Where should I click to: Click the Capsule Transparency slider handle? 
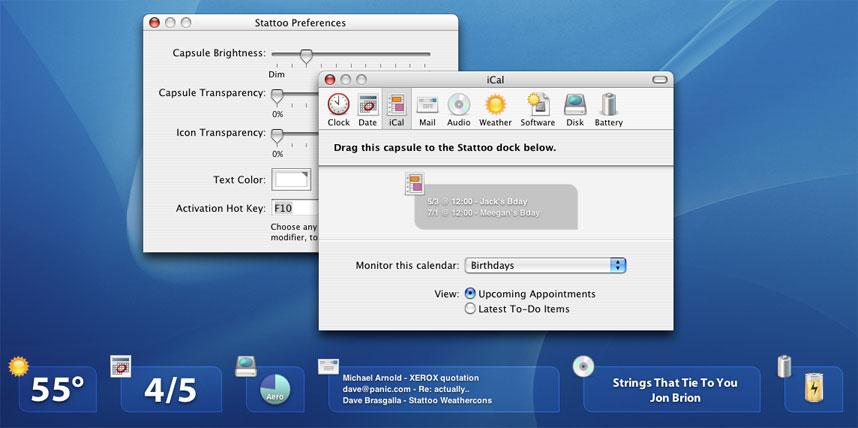pos(277,95)
